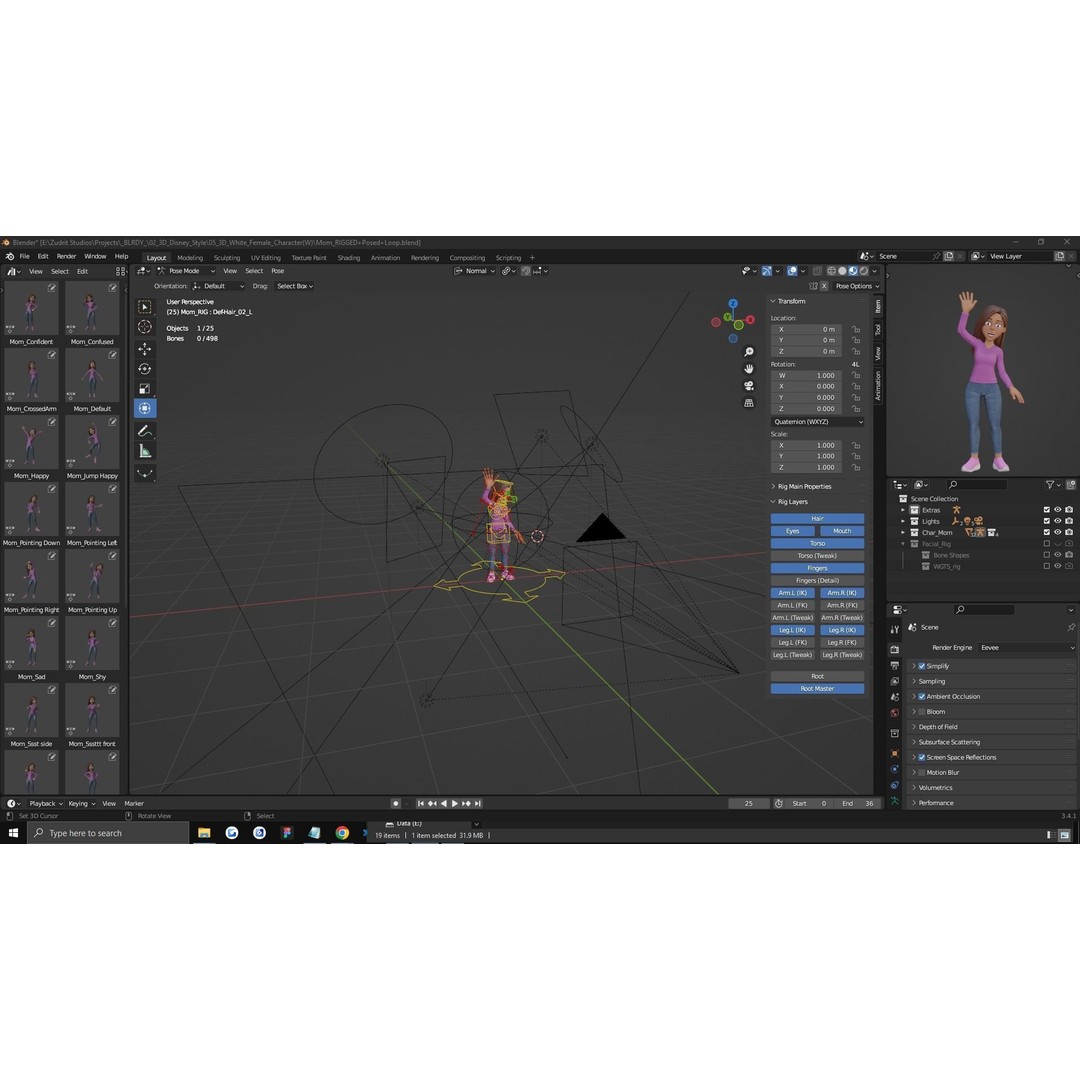The image size is (1080, 1080).
Task: Toggle the Hair rig layer button
Action: [x=817, y=519]
